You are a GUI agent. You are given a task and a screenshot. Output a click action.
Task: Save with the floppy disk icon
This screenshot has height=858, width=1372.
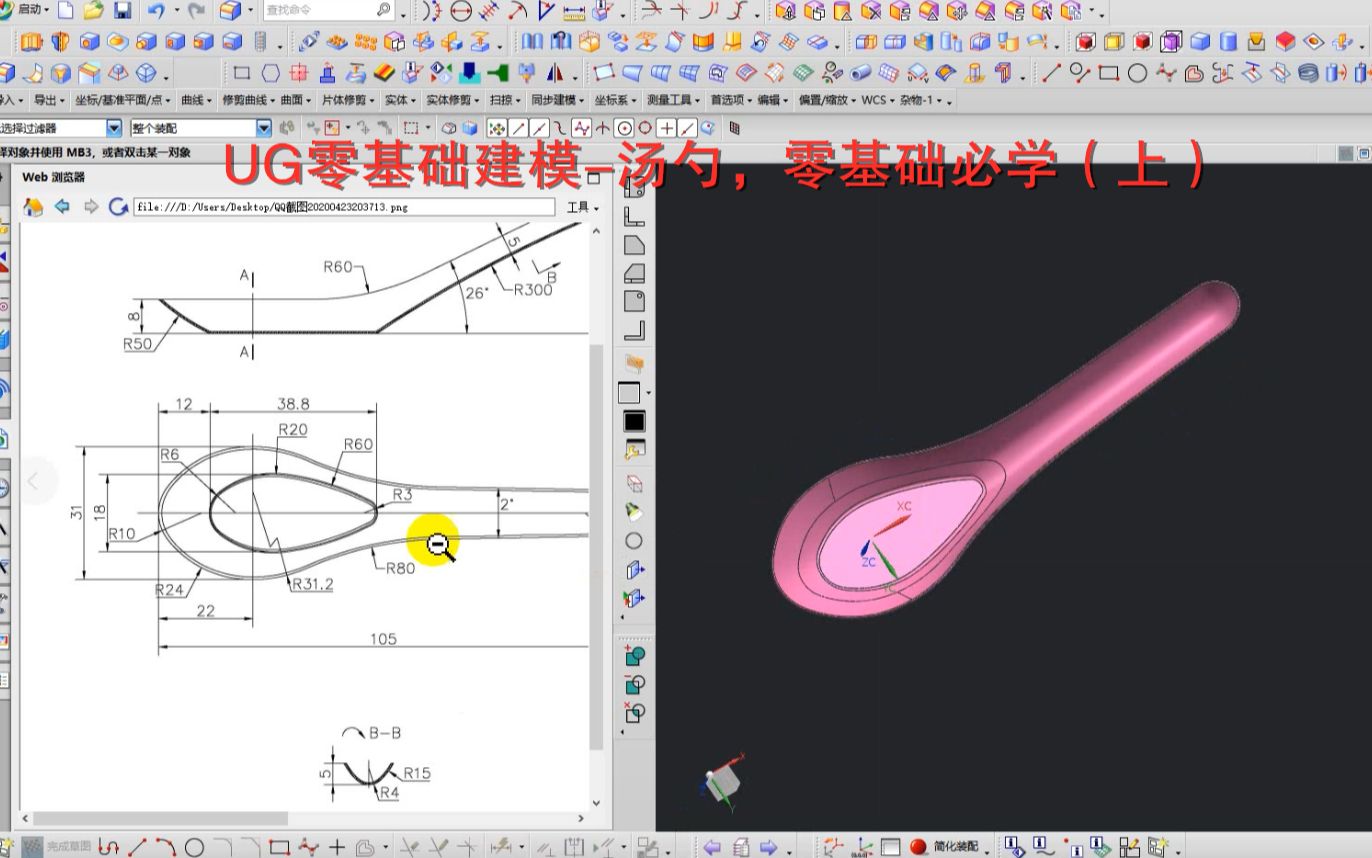(x=122, y=11)
